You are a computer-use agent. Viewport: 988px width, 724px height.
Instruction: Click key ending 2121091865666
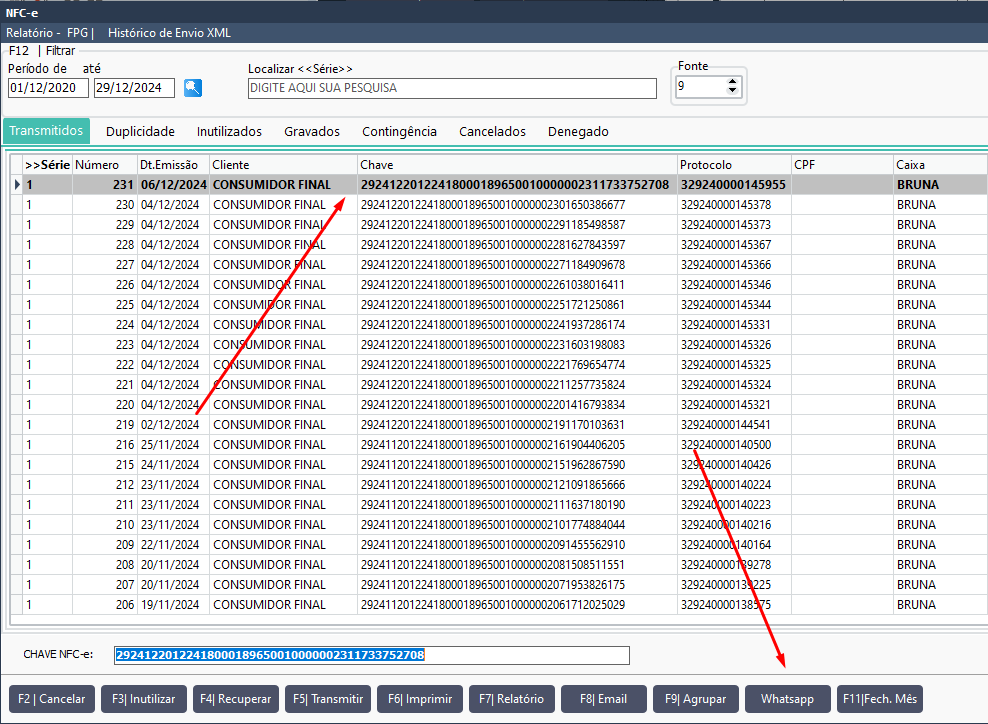(493, 485)
